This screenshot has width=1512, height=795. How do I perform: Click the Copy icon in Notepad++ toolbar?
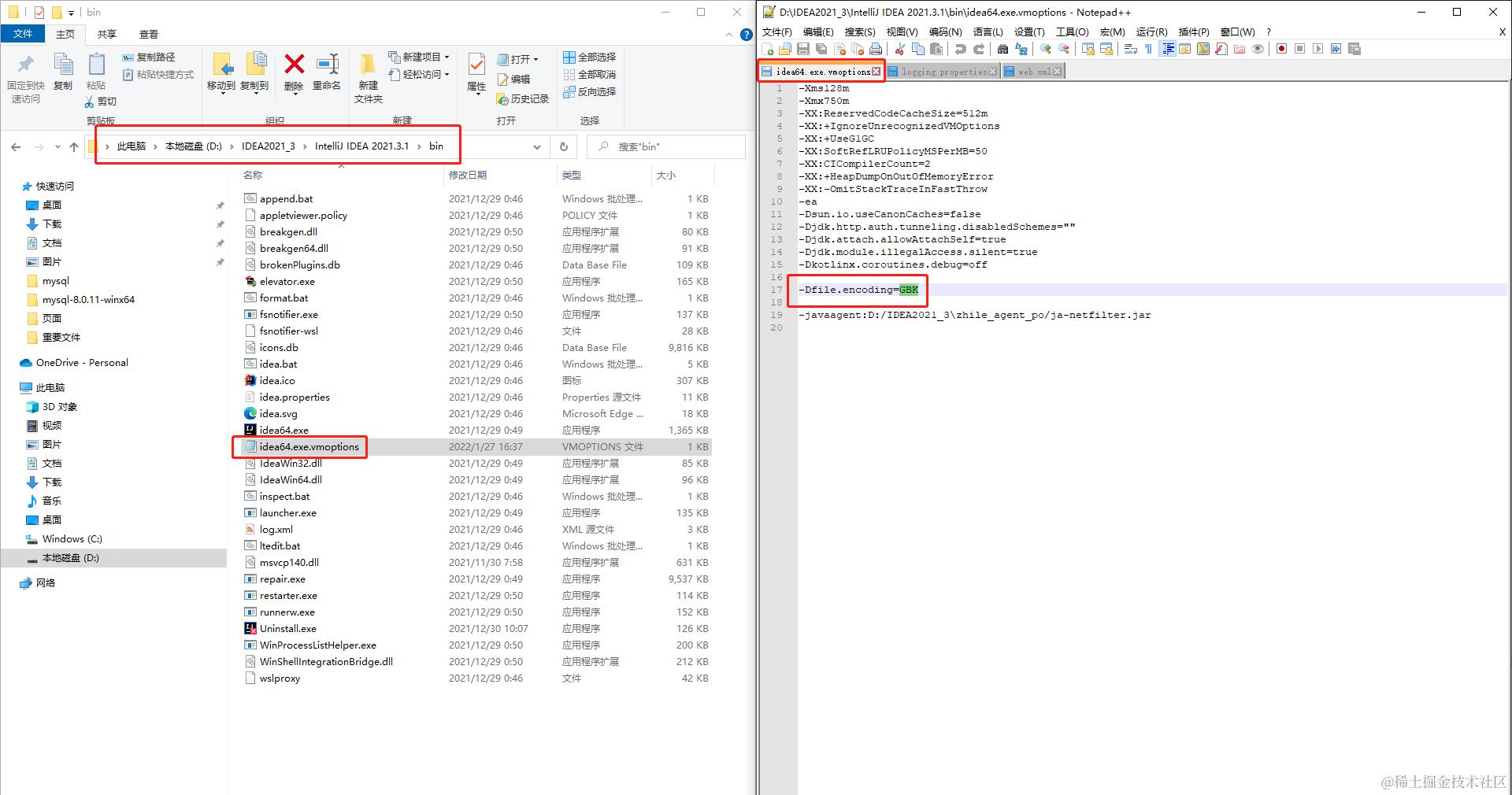pyautogui.click(x=918, y=49)
